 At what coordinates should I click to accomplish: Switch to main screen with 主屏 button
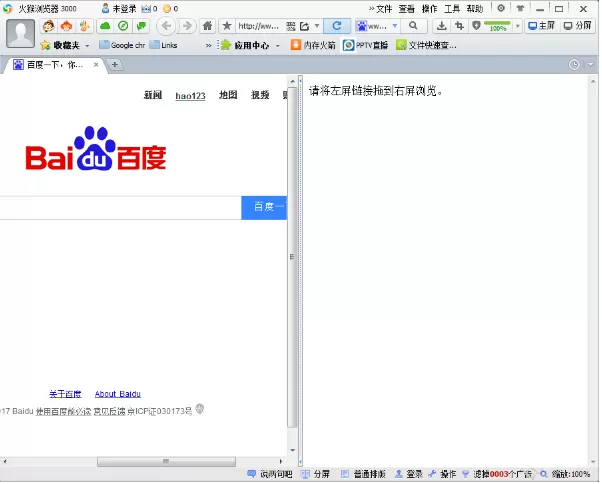[541, 26]
